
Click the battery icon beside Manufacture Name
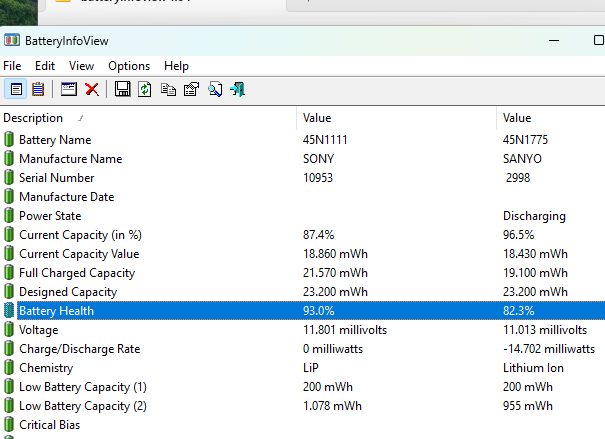9,159
